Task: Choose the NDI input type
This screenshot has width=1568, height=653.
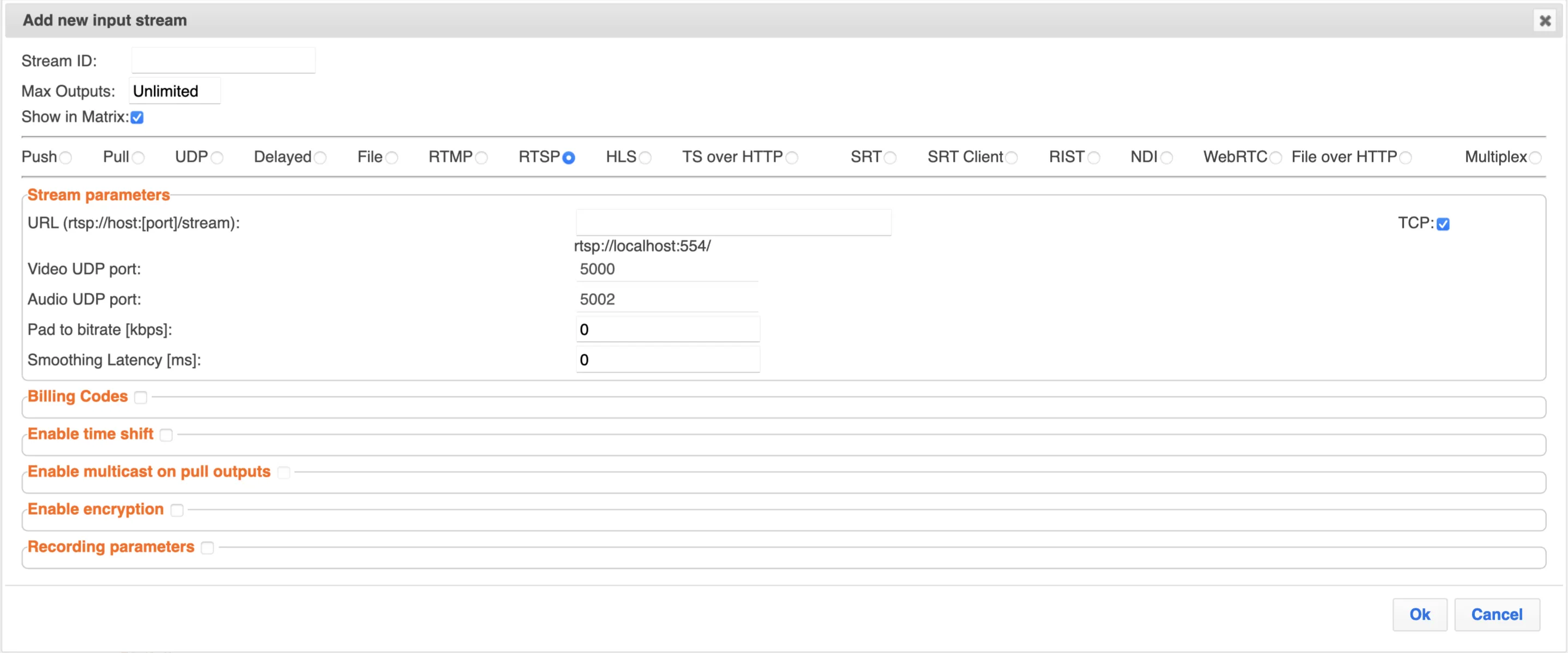Action: (x=1166, y=158)
